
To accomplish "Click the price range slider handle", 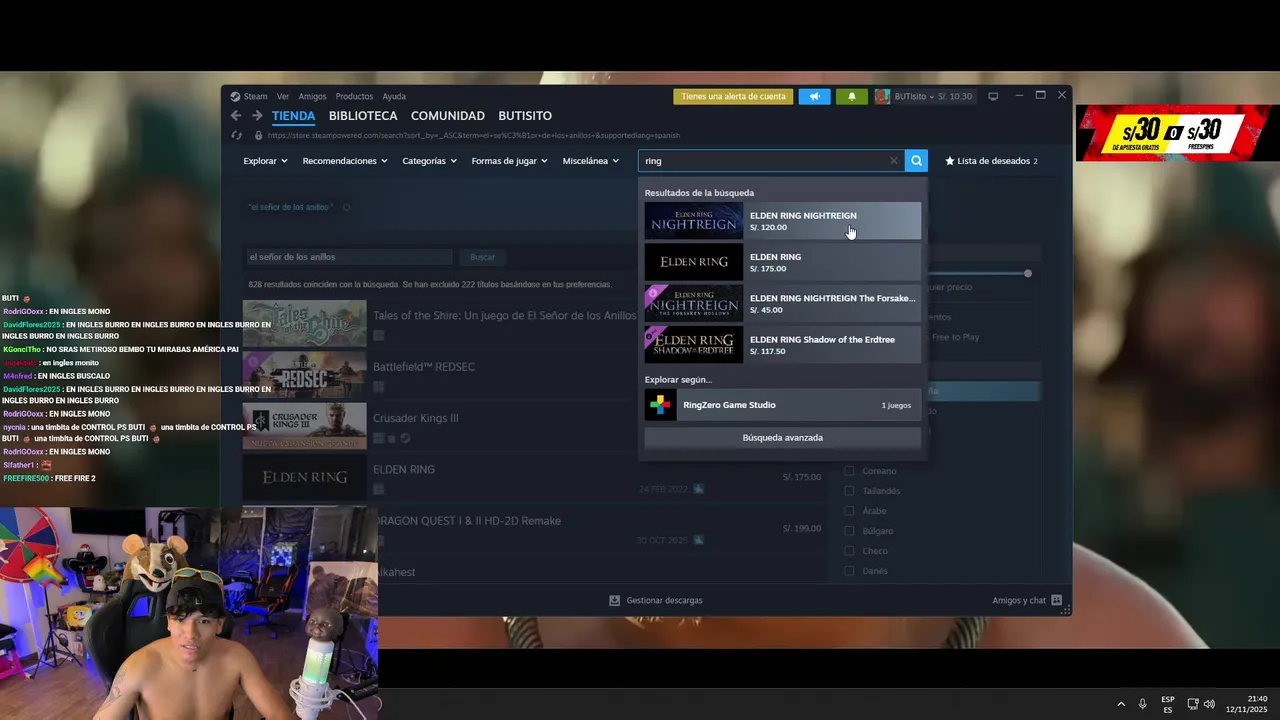I will click(x=1027, y=273).
